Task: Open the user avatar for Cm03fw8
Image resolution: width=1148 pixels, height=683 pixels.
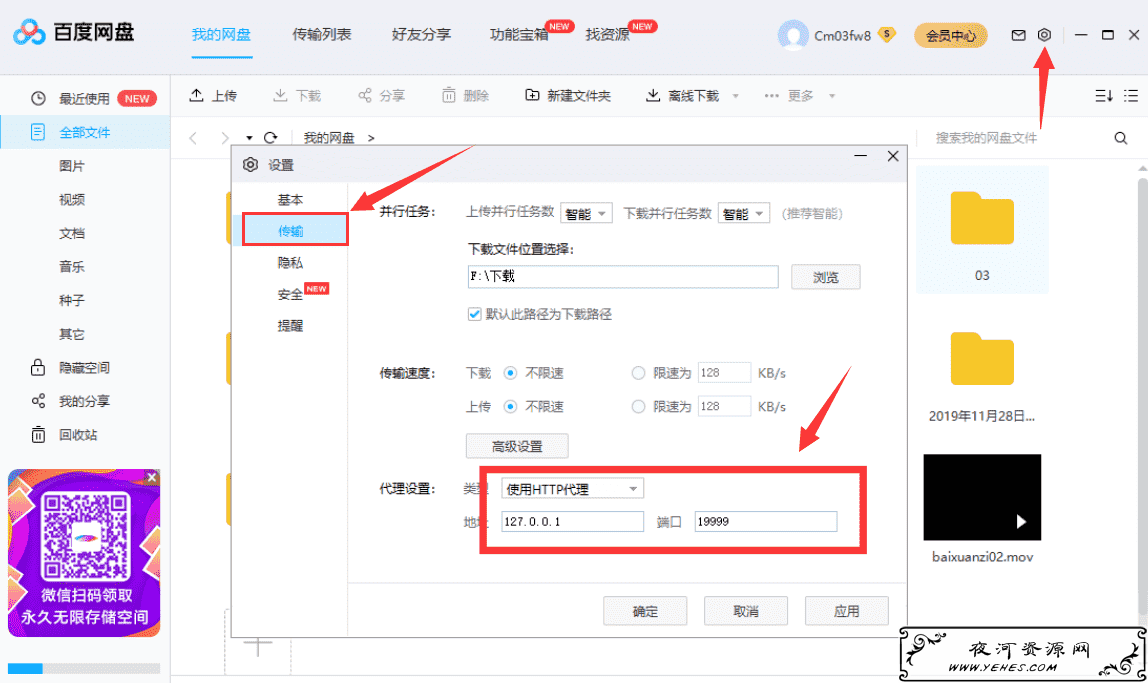Action: (x=793, y=35)
